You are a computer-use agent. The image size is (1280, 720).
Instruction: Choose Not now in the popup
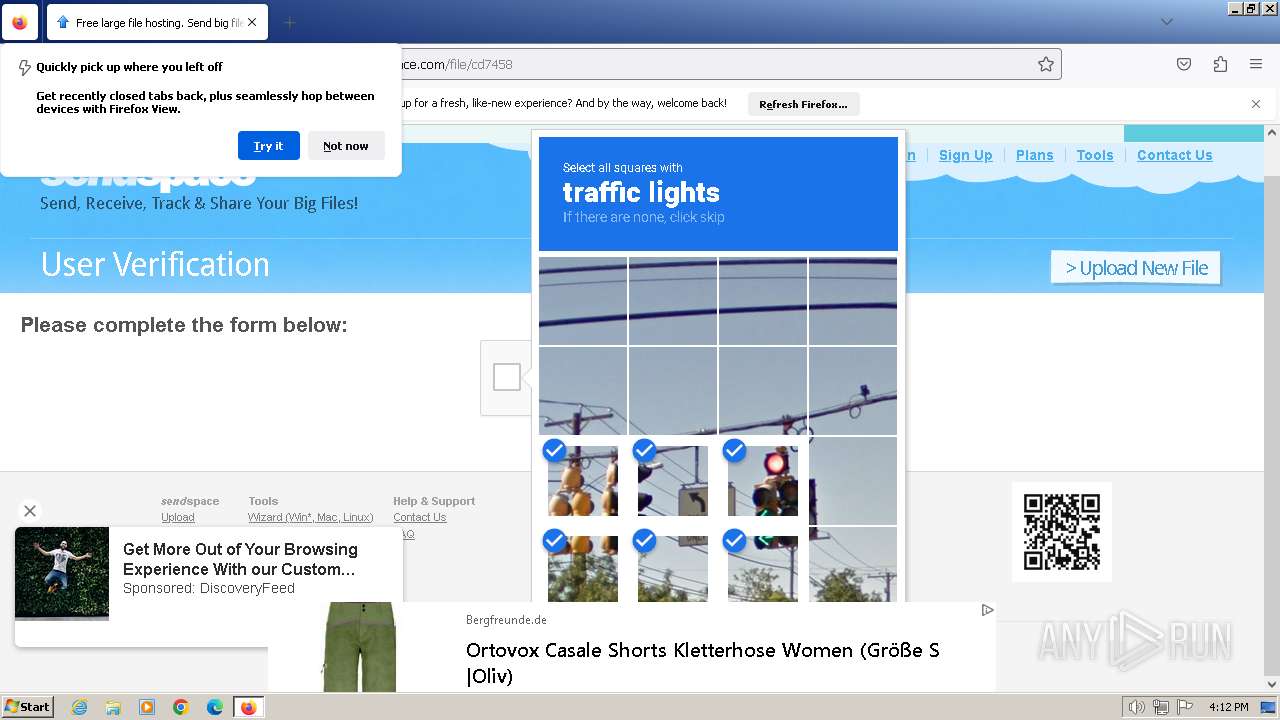[x=346, y=146]
